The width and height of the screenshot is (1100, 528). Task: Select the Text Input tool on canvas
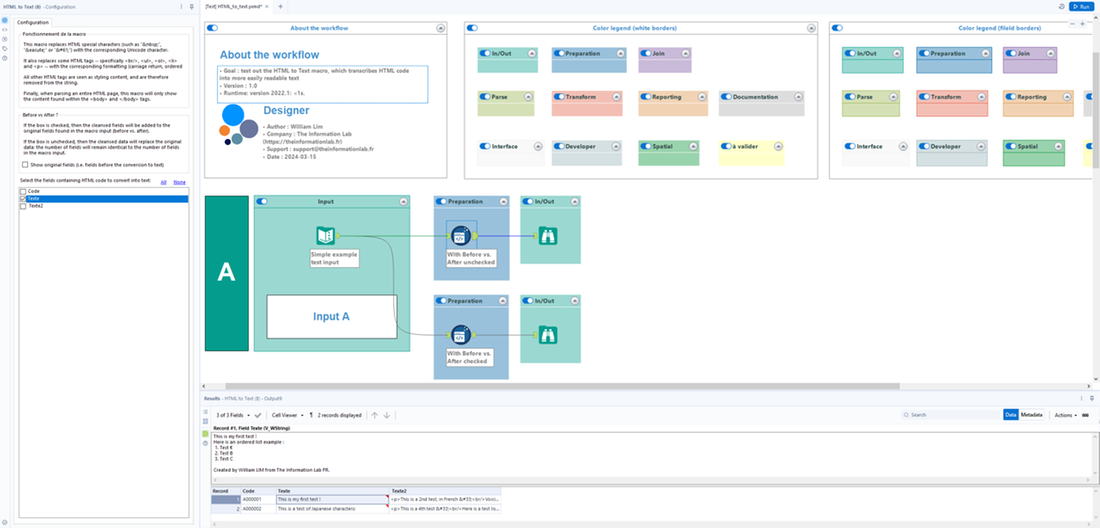coord(325,237)
